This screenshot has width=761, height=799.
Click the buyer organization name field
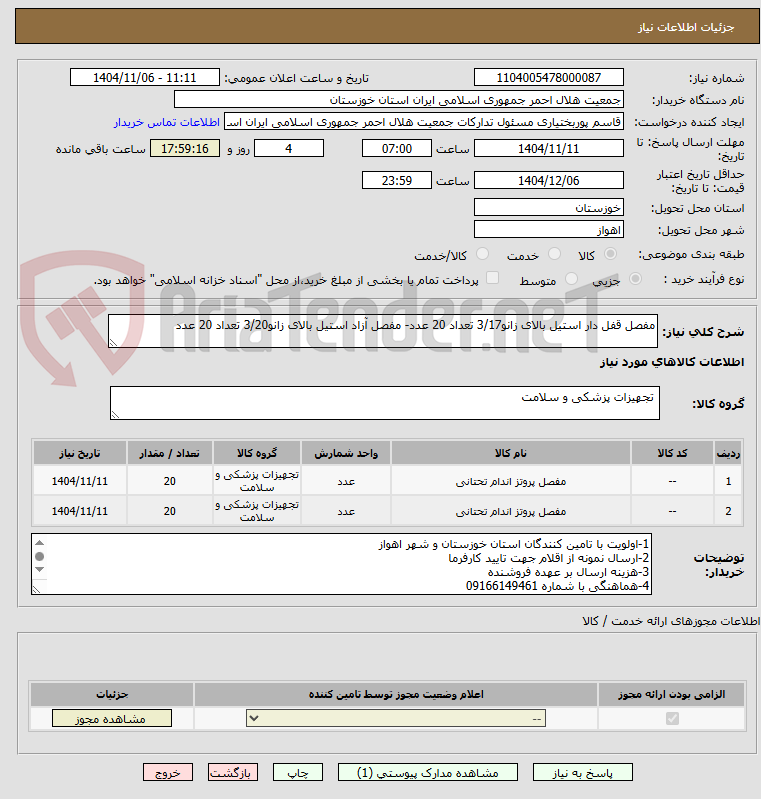click(x=399, y=99)
